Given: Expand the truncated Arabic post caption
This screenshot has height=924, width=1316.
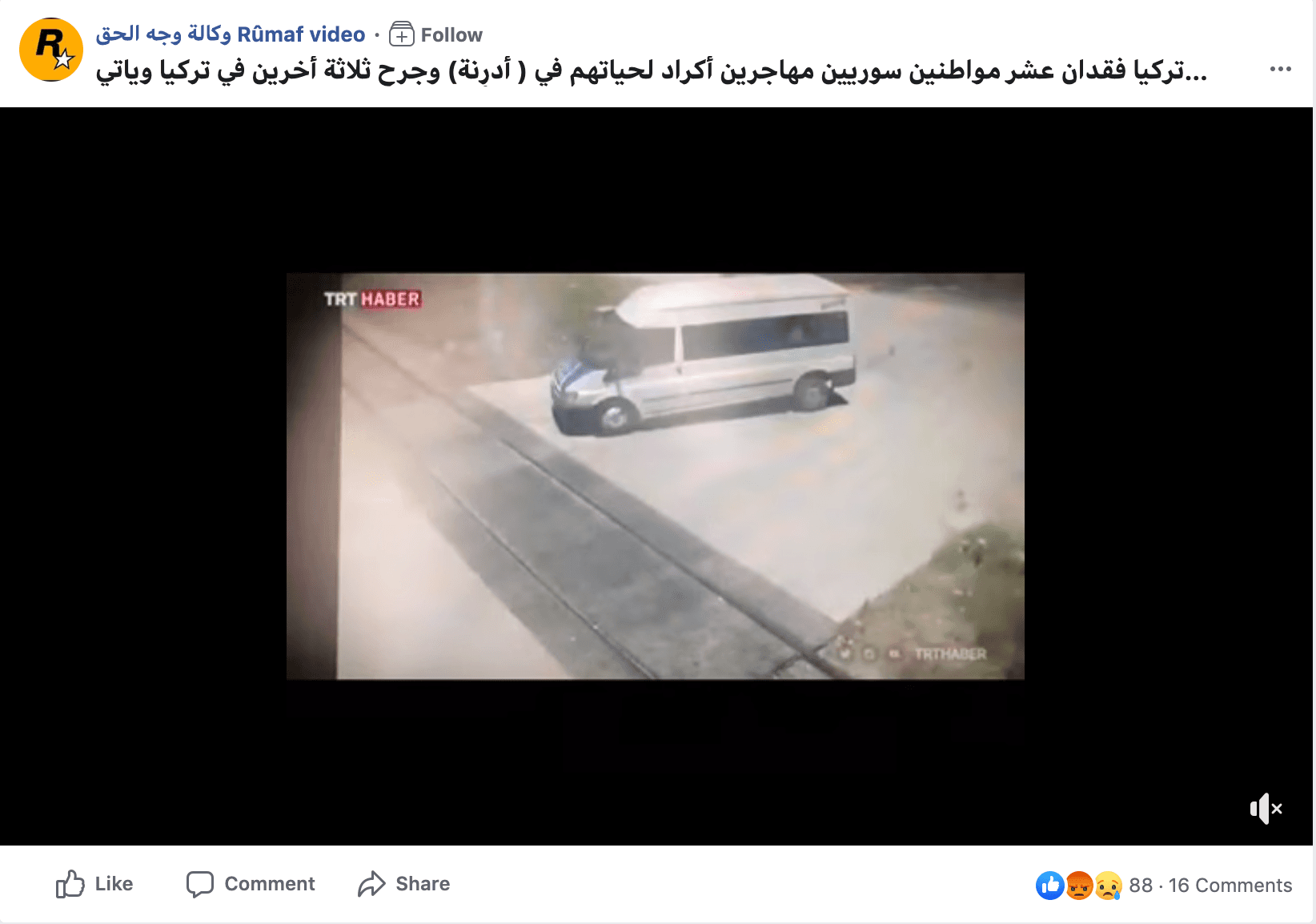Looking at the screenshot, I should coord(1195,71).
